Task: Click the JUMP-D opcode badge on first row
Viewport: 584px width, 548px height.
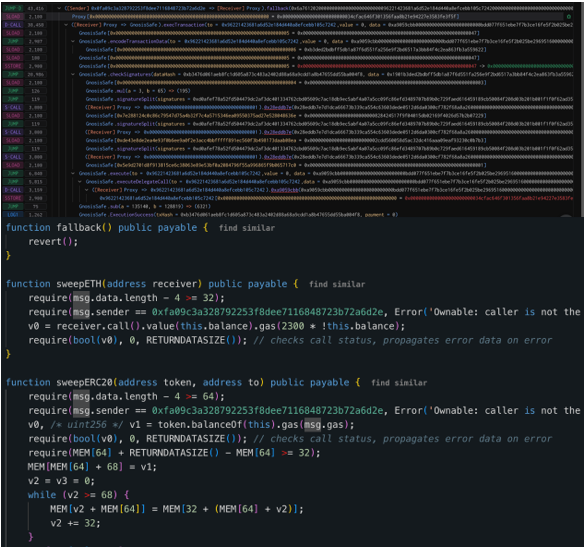Action: tap(13, 8)
